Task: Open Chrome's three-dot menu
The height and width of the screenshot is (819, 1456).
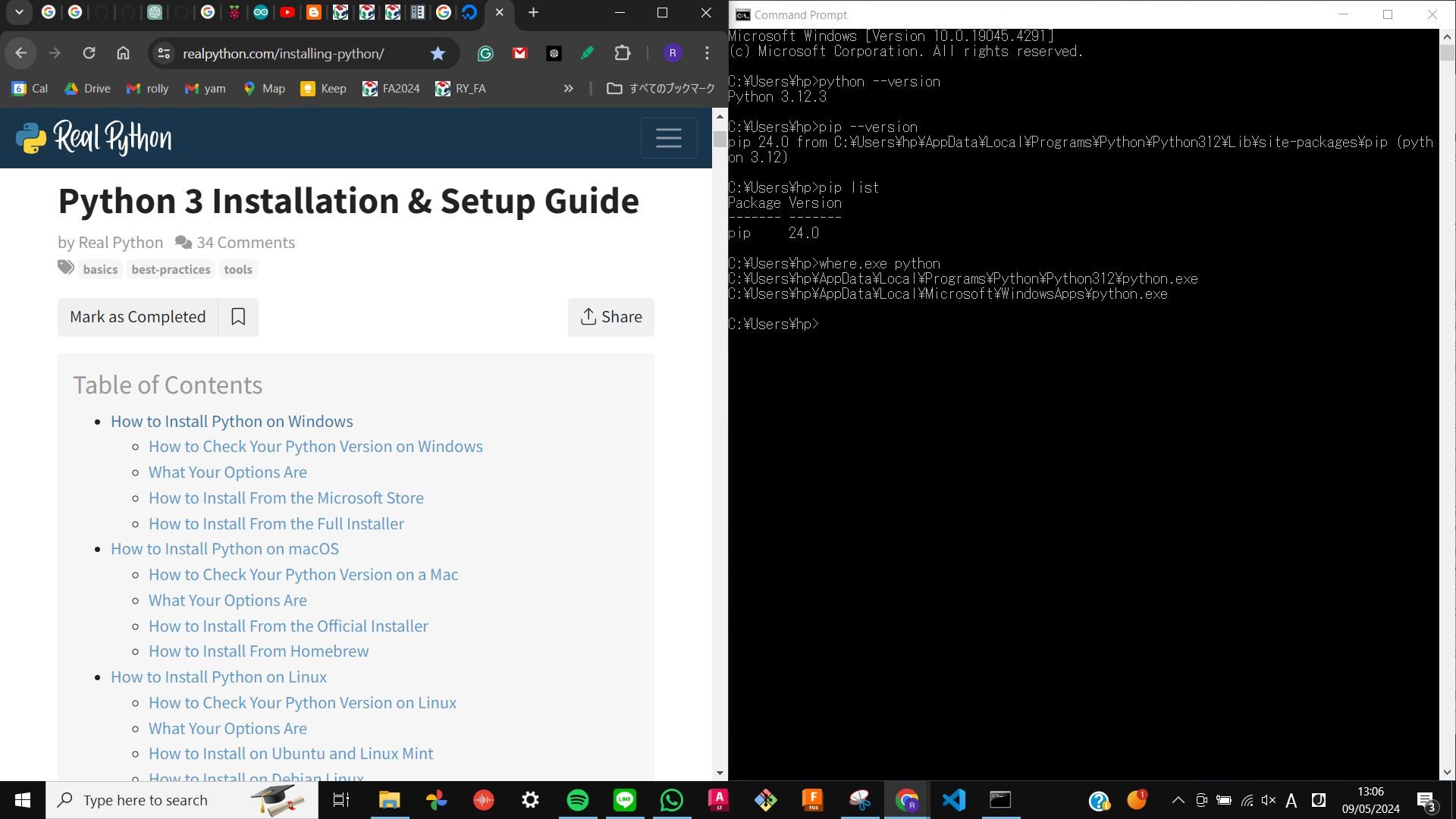Action: pos(707,53)
